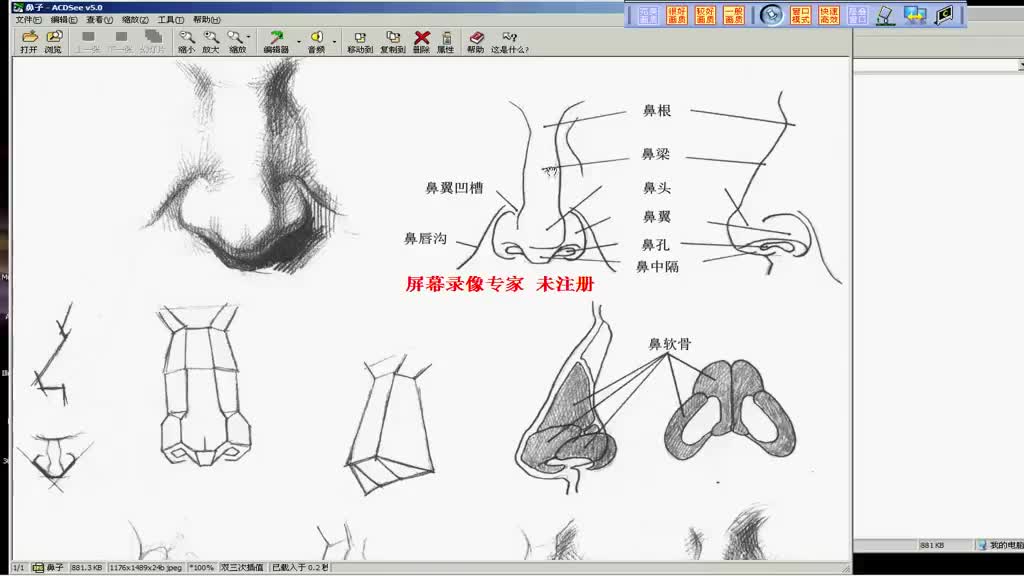
Task: Open the 属性 (Properties) panel icon
Action: coord(445,41)
